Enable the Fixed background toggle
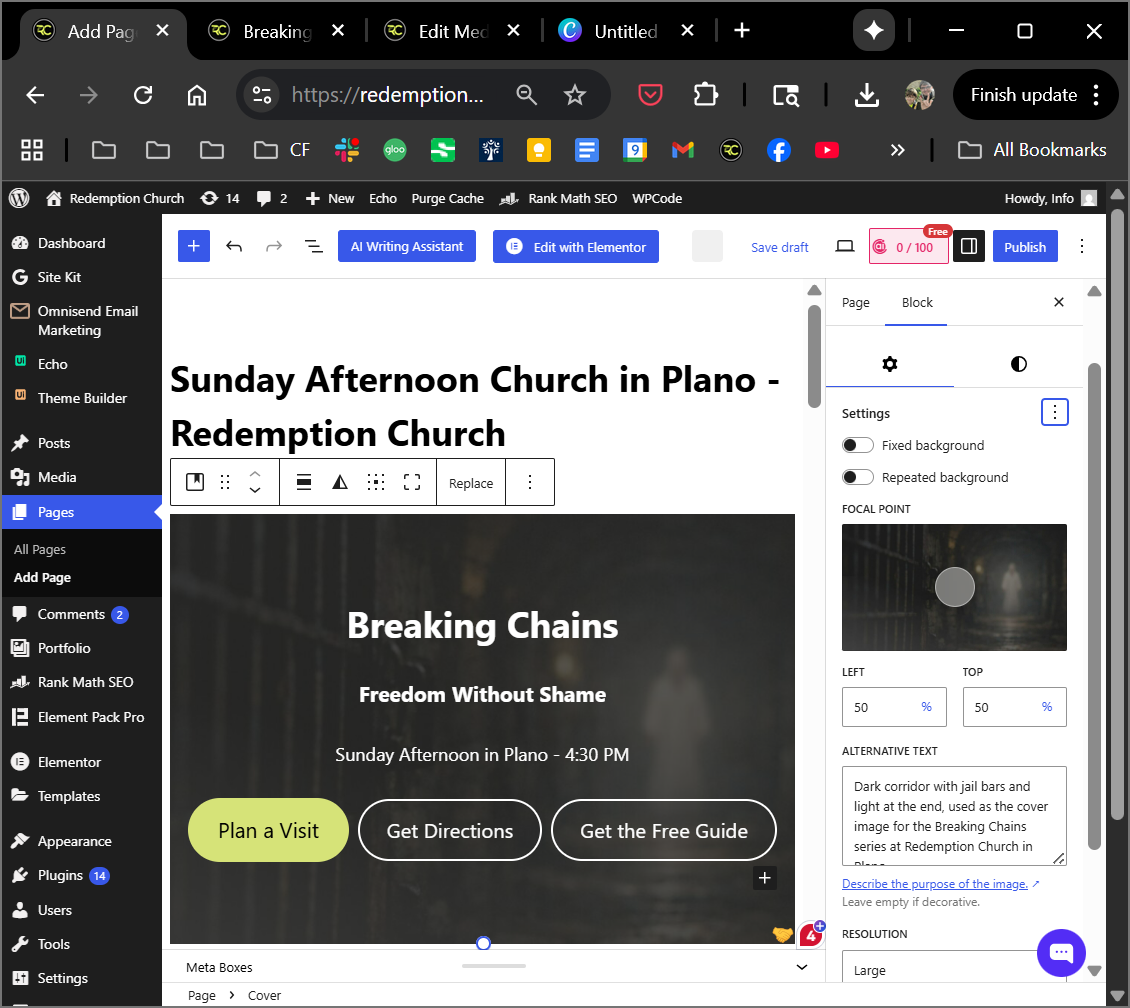The image size is (1130, 1008). 858,446
